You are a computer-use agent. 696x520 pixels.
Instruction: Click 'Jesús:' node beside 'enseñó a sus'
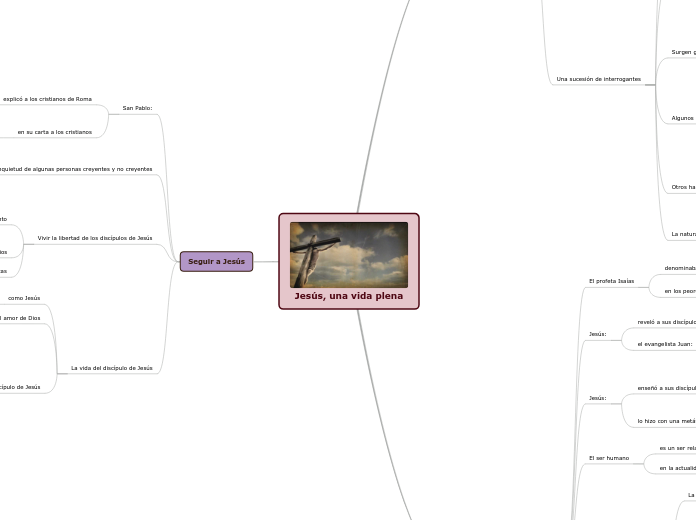(598, 398)
